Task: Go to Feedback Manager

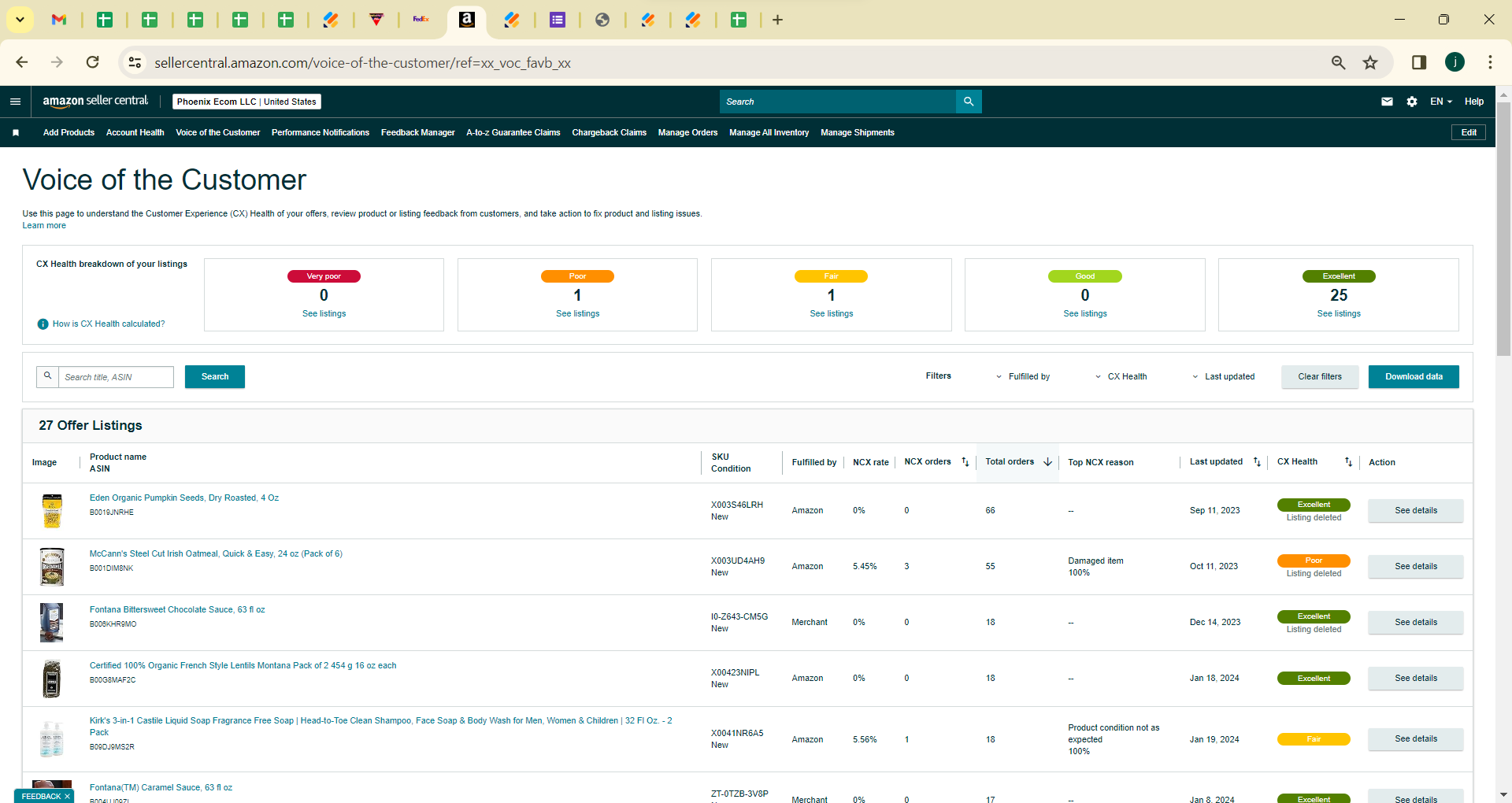Action: [418, 133]
